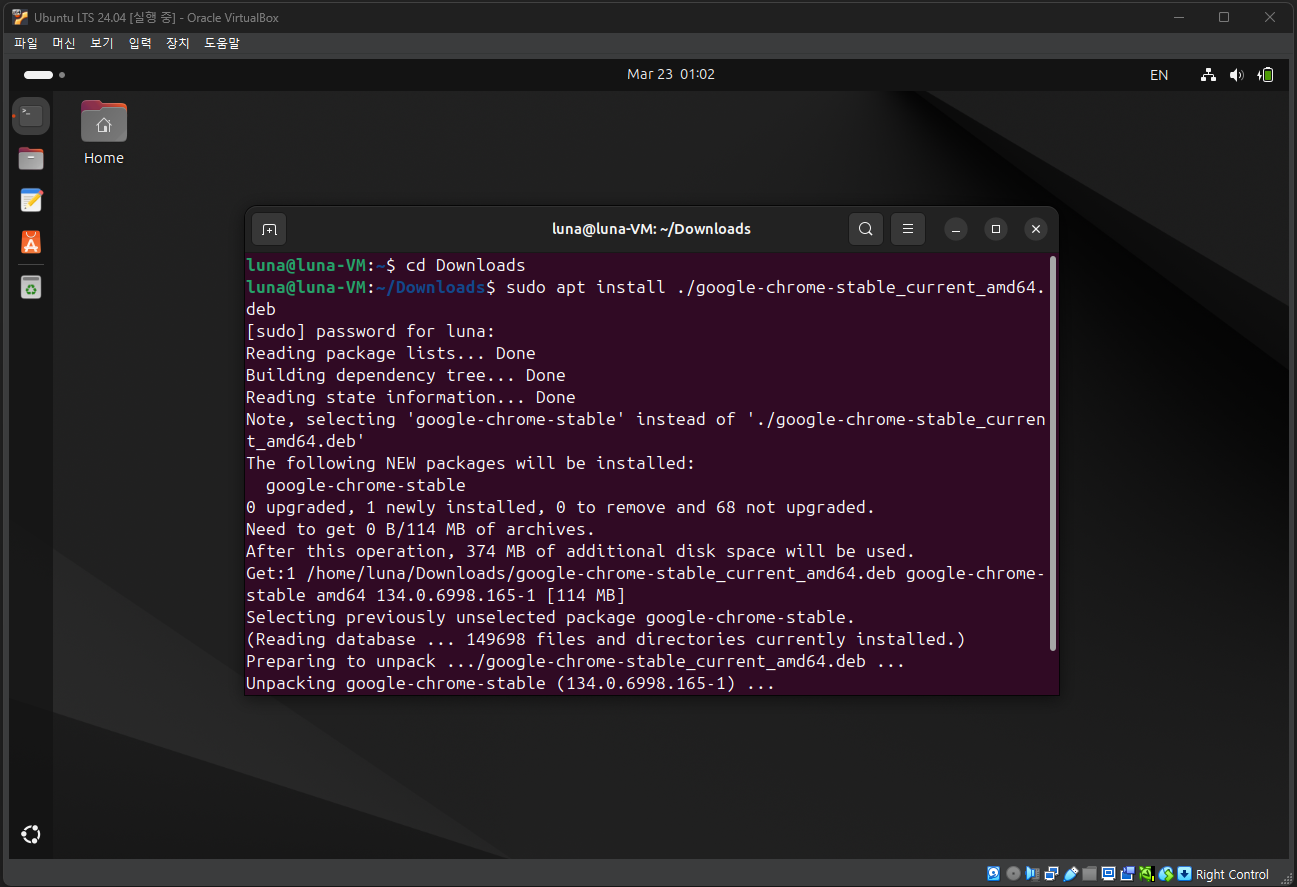This screenshot has width=1297, height=887.
Task: Click 'Unpacking google-chrome-stable' last terminal line
Action: (x=511, y=683)
